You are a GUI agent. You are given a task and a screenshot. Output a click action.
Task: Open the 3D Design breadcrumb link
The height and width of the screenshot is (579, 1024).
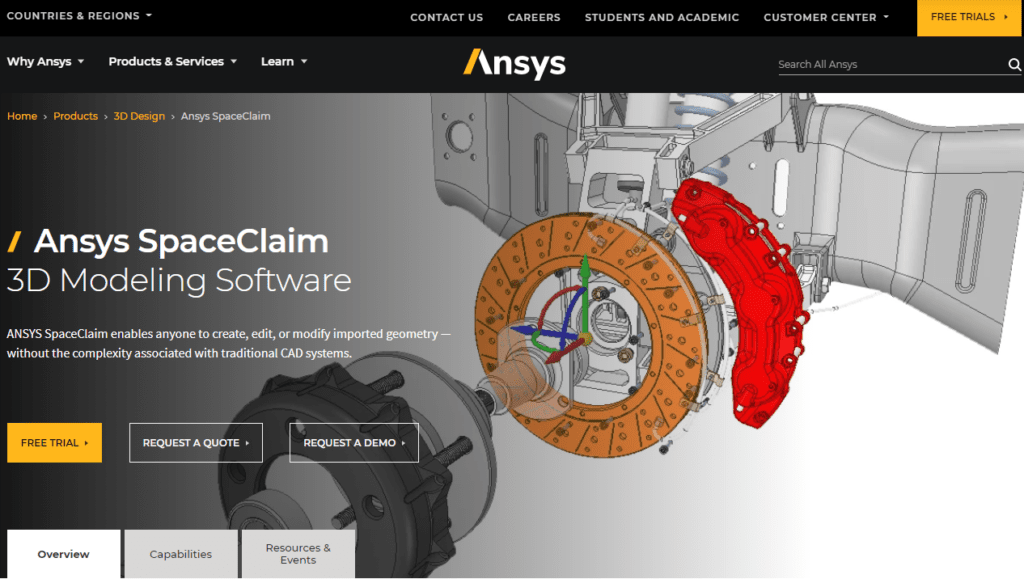click(x=139, y=116)
